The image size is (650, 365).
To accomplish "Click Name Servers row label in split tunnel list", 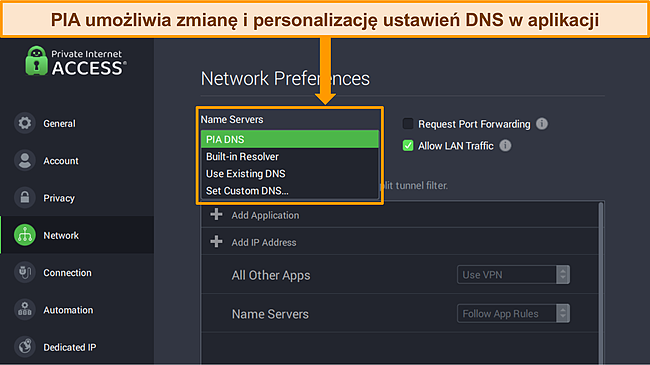I will [x=270, y=314].
